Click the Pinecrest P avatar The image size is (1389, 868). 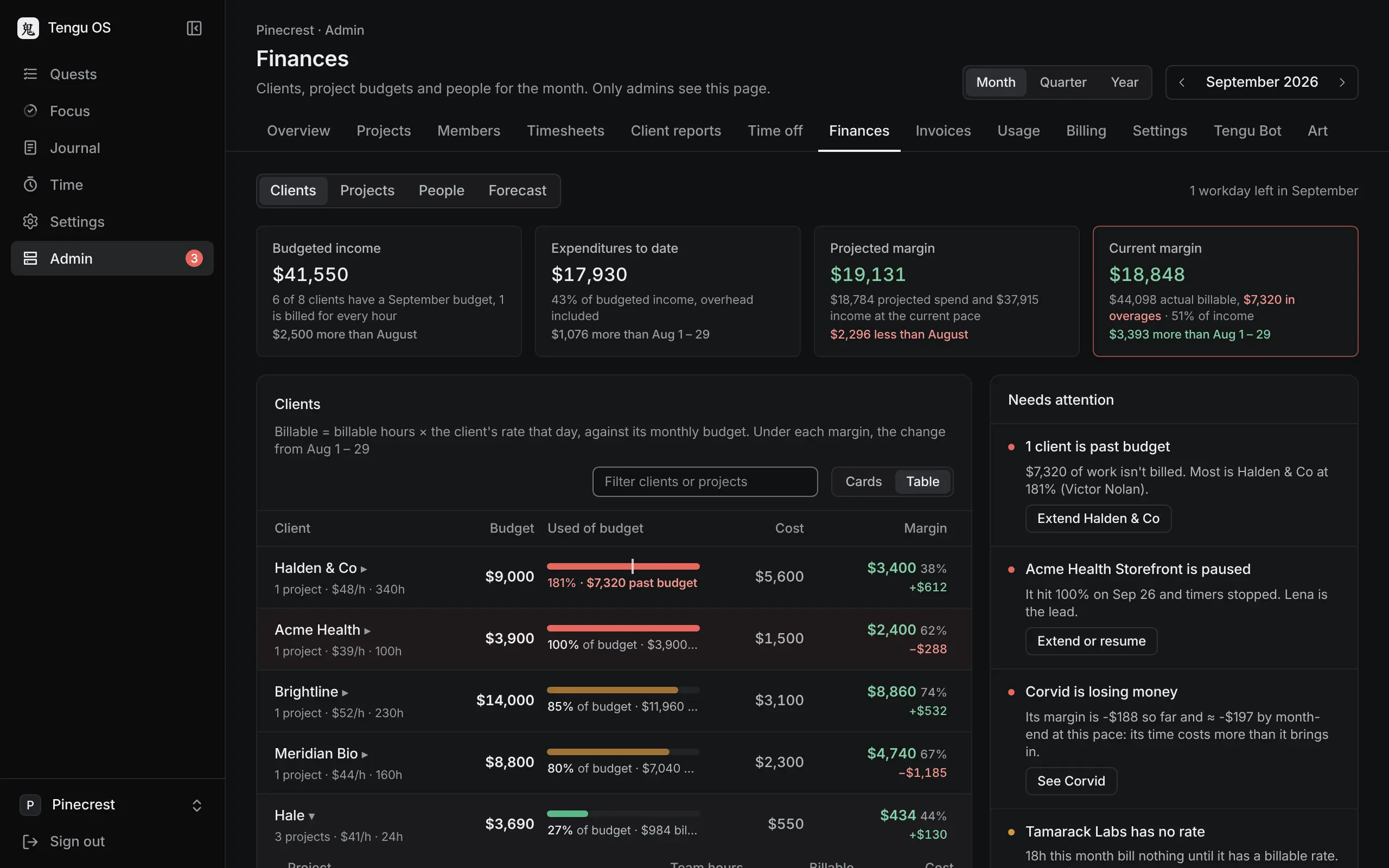(30, 805)
